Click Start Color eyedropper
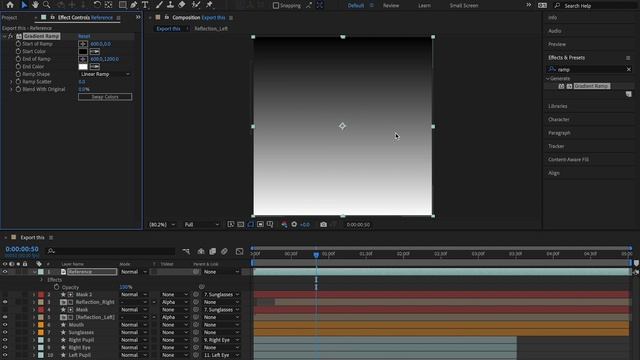The height and width of the screenshot is (360, 640). [x=95, y=51]
